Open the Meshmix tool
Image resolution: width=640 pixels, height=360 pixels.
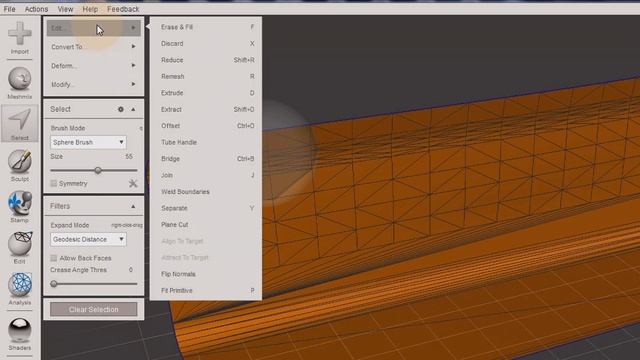(20, 83)
